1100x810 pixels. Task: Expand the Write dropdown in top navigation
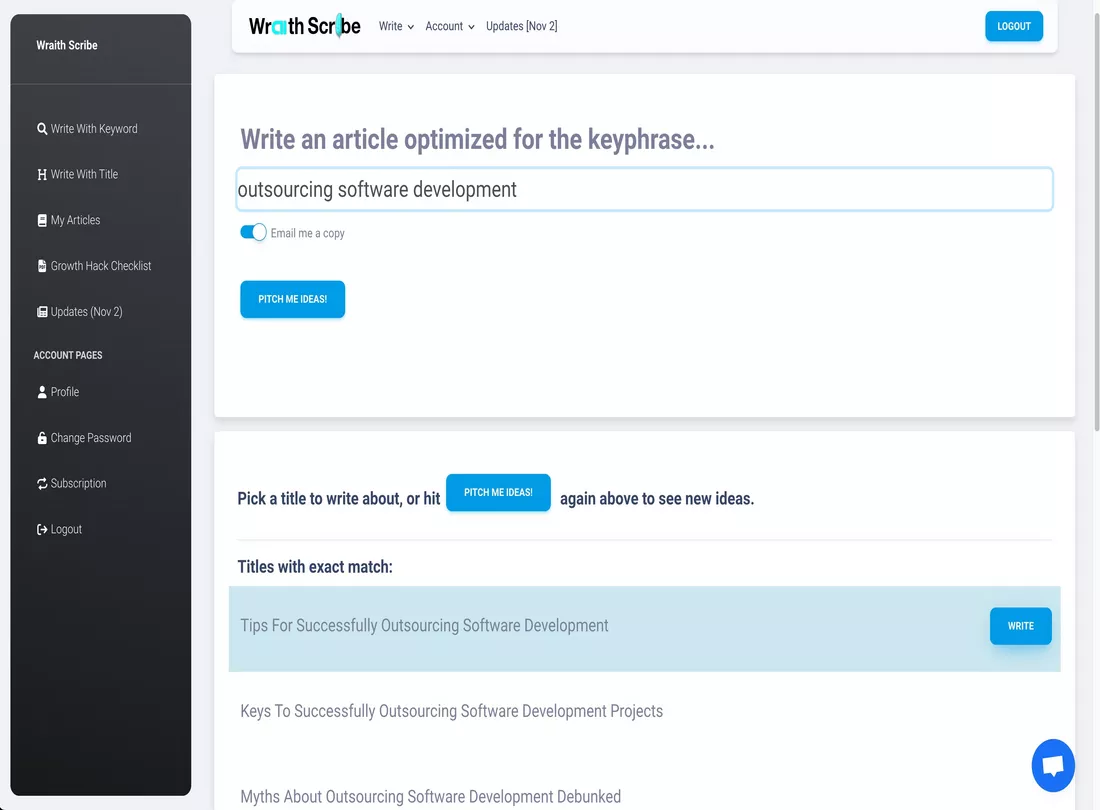(x=396, y=27)
